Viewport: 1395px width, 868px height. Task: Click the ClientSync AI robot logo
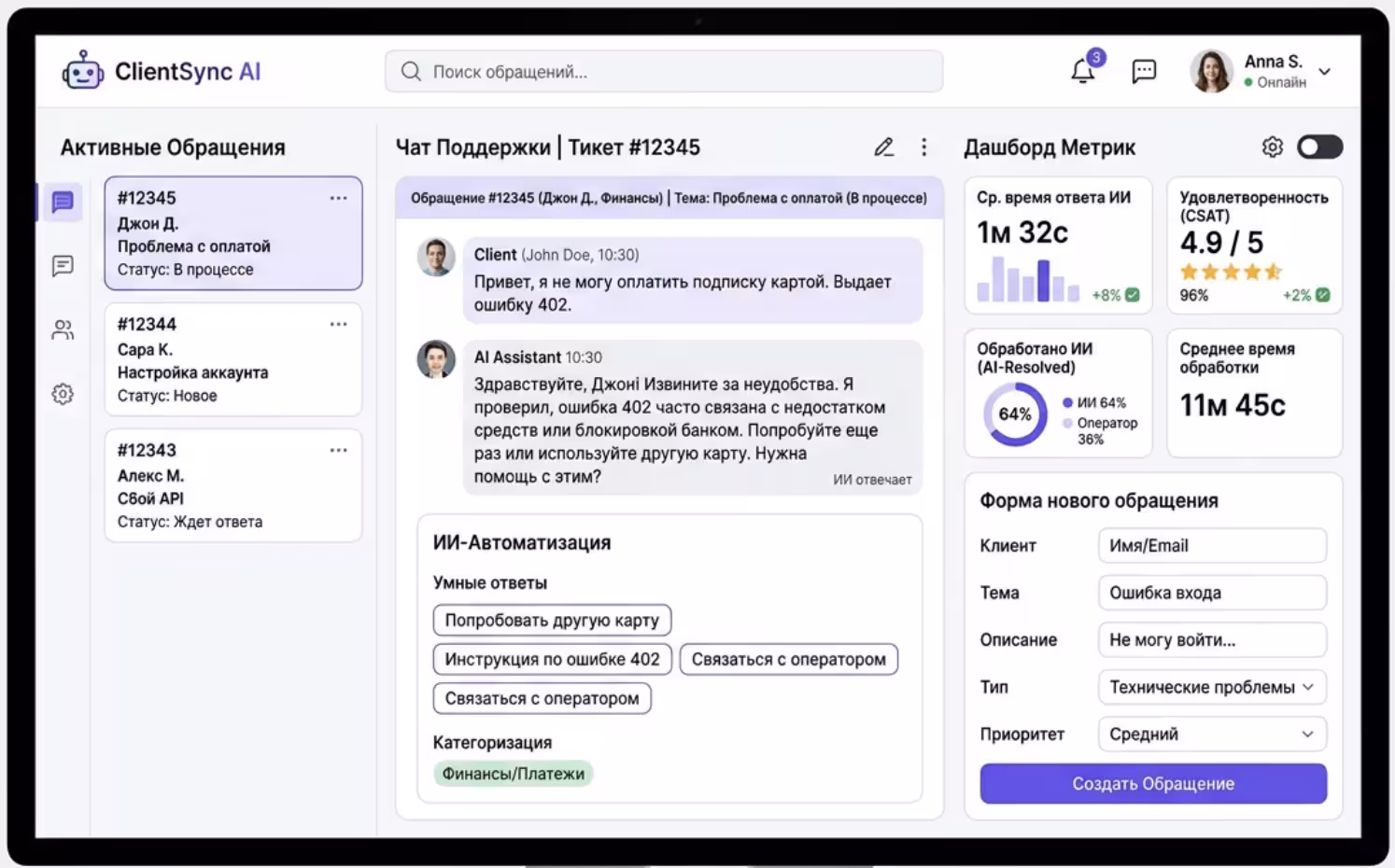tap(83, 71)
